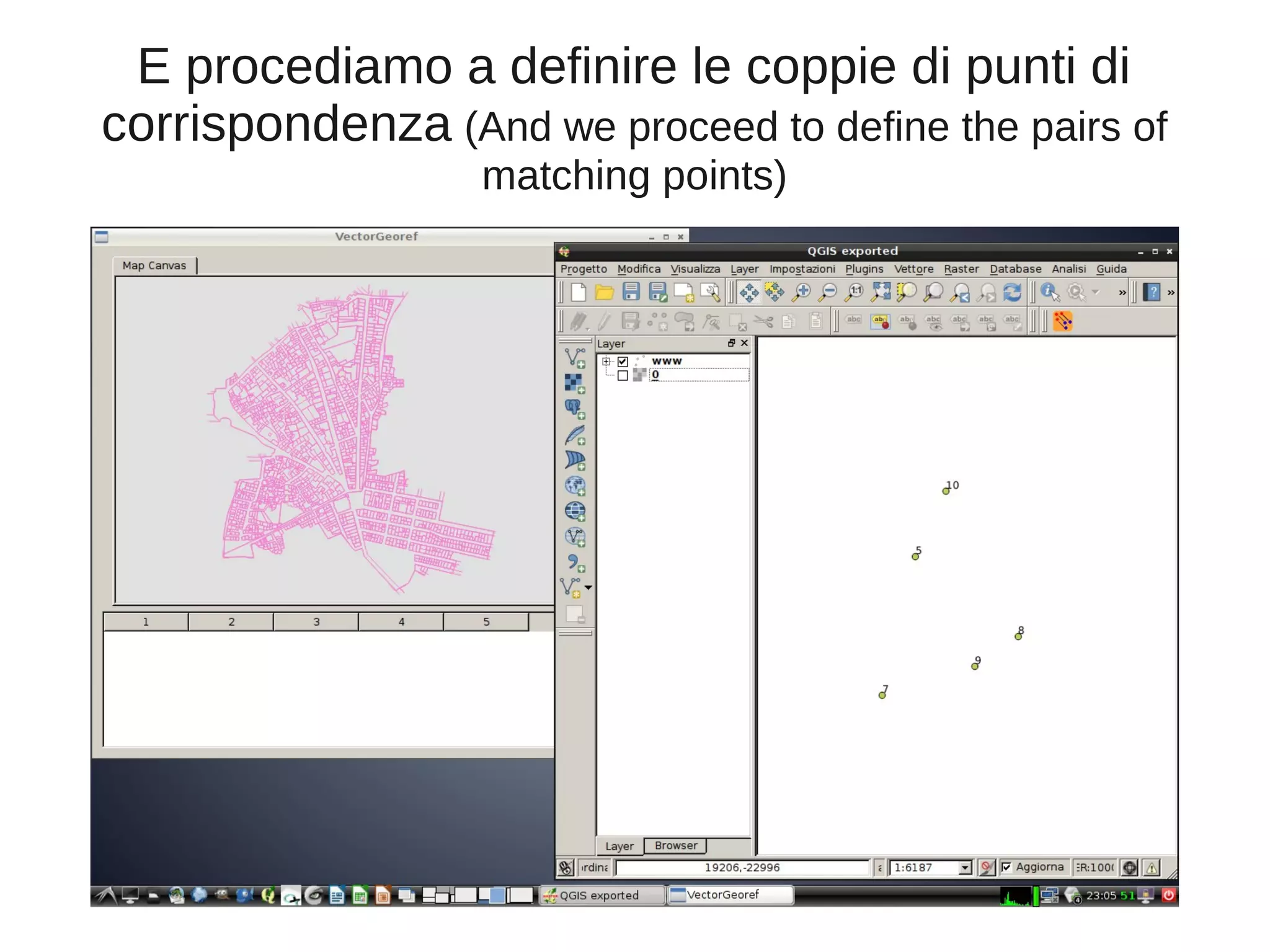Image resolution: width=1270 pixels, height=952 pixels.
Task: Click Add PostGIS Layer elephant icon
Action: pos(575,409)
